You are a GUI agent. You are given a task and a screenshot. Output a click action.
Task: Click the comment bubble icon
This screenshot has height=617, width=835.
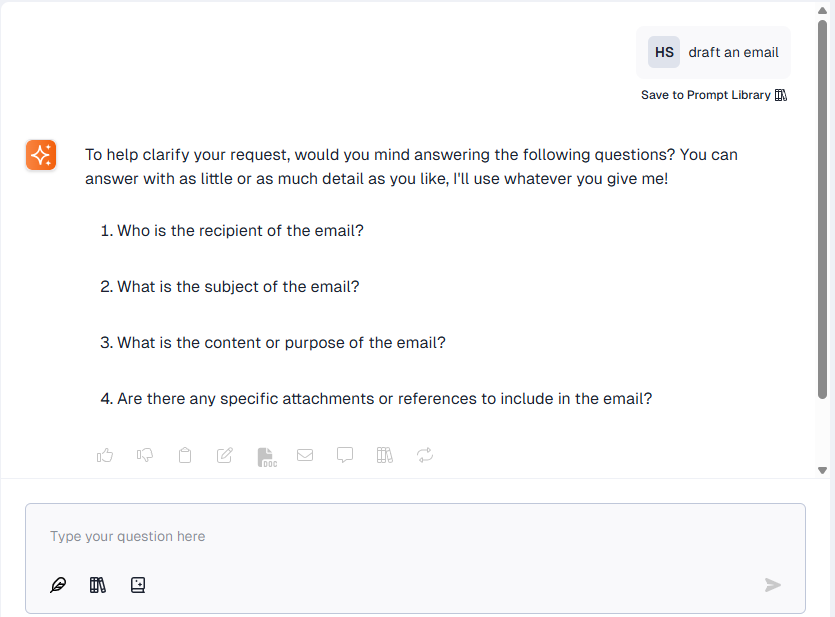click(x=345, y=455)
